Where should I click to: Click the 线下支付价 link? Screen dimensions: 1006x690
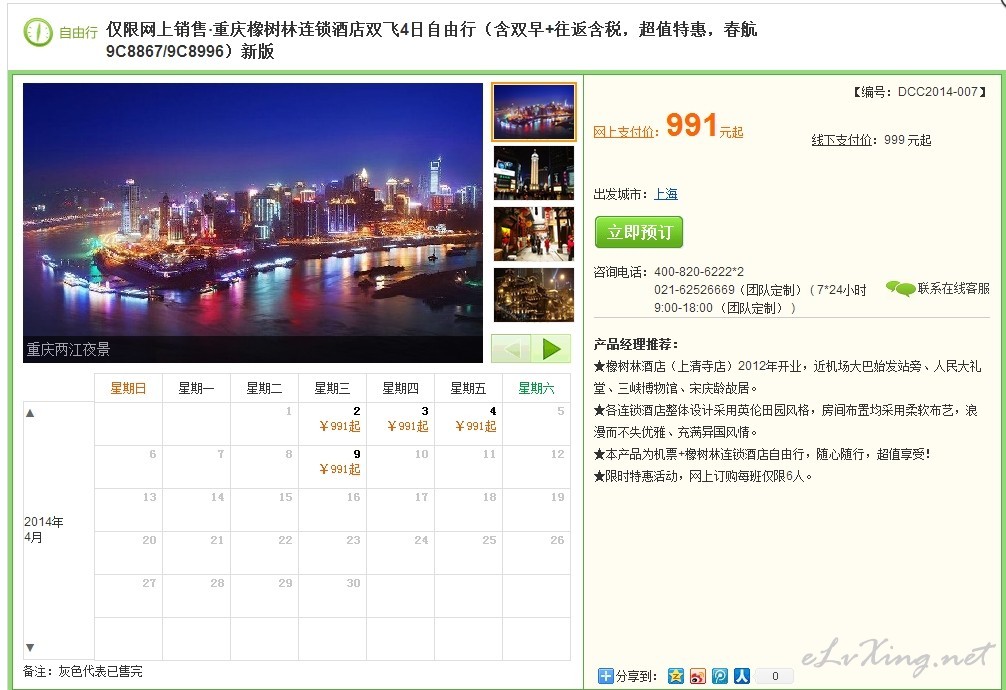point(841,140)
